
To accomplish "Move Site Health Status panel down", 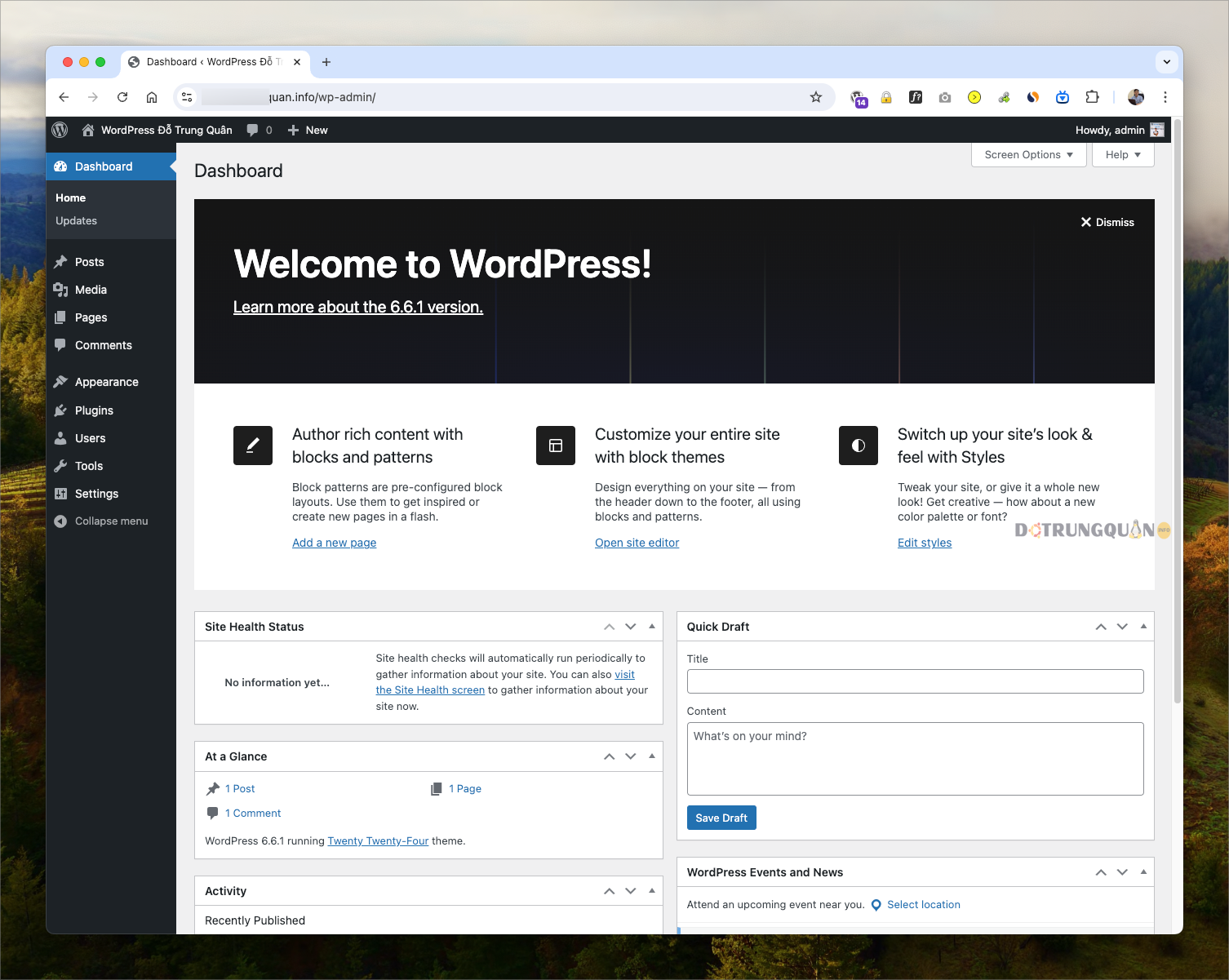I will point(631,627).
